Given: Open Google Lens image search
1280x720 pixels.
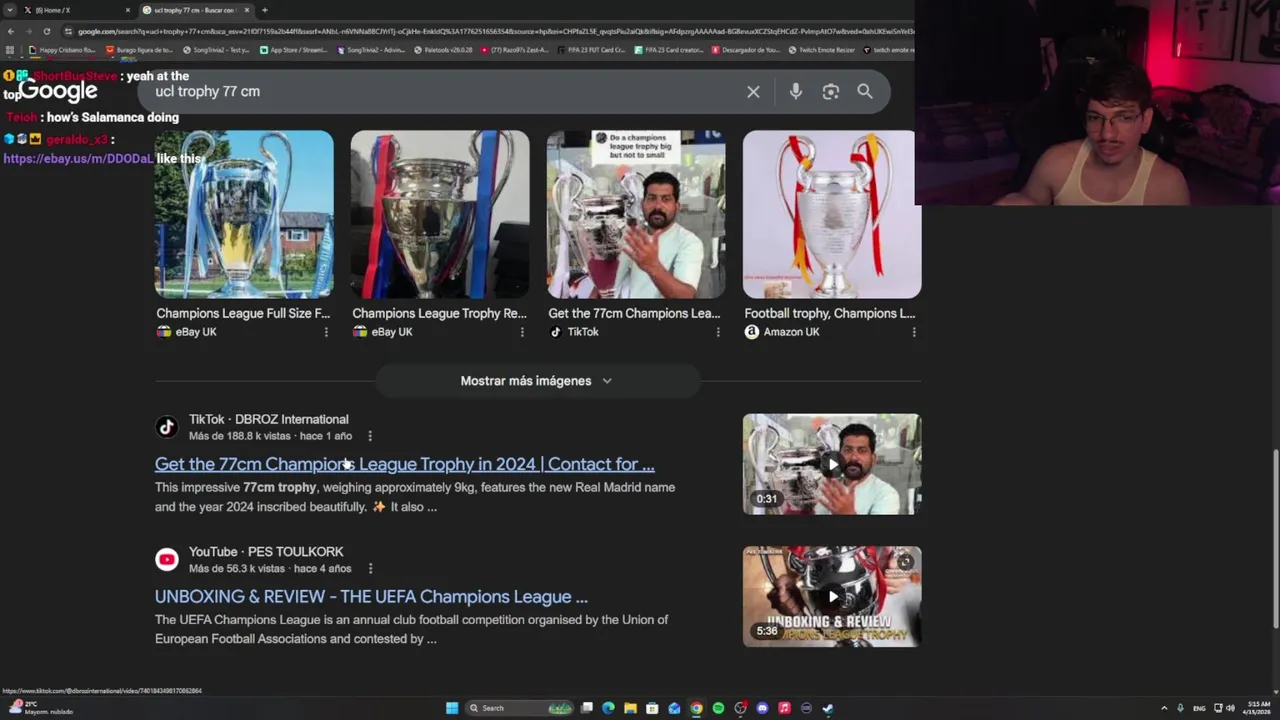Looking at the screenshot, I should point(830,92).
